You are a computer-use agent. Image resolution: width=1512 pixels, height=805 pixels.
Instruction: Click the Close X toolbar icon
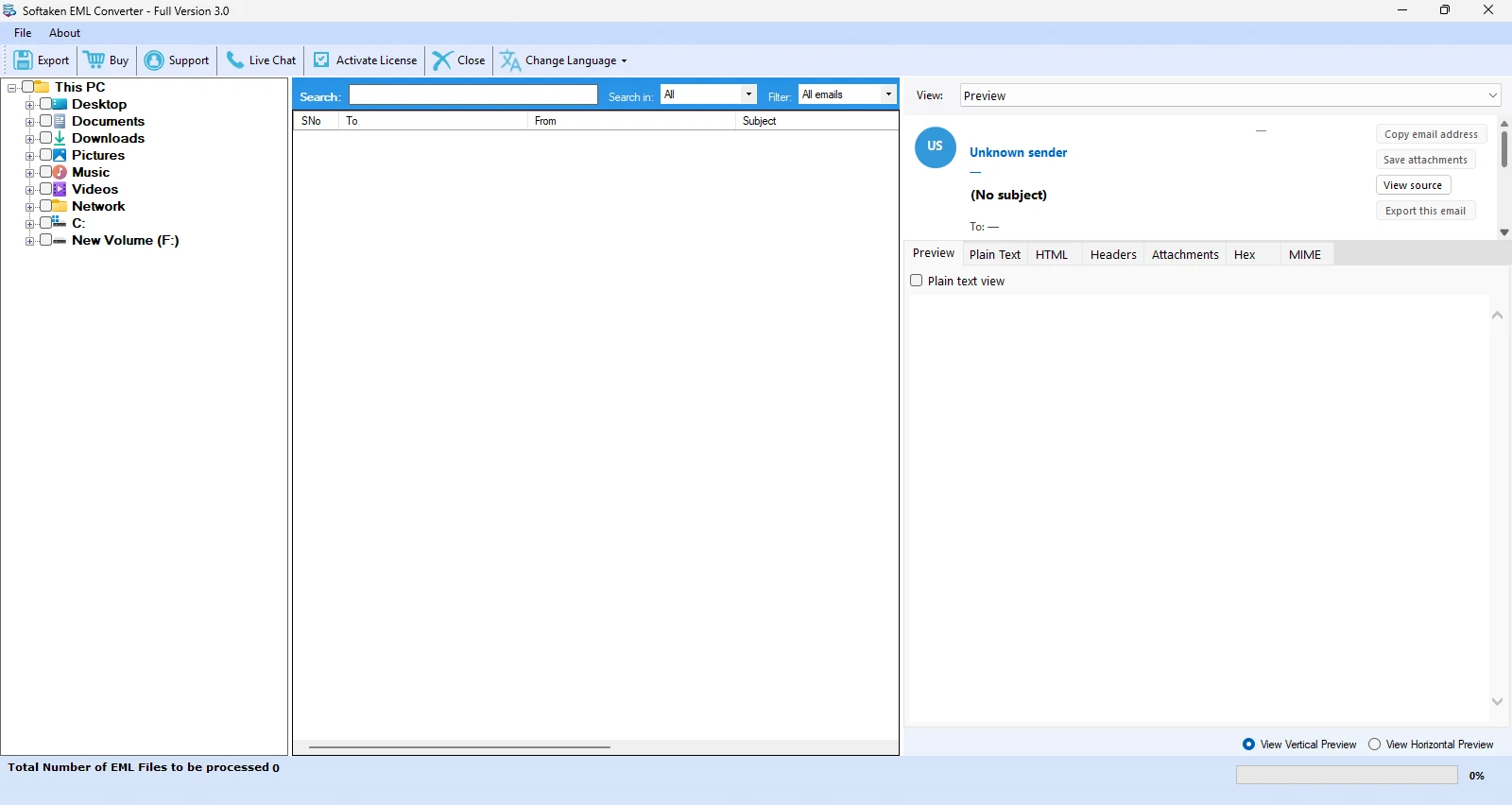(x=442, y=60)
